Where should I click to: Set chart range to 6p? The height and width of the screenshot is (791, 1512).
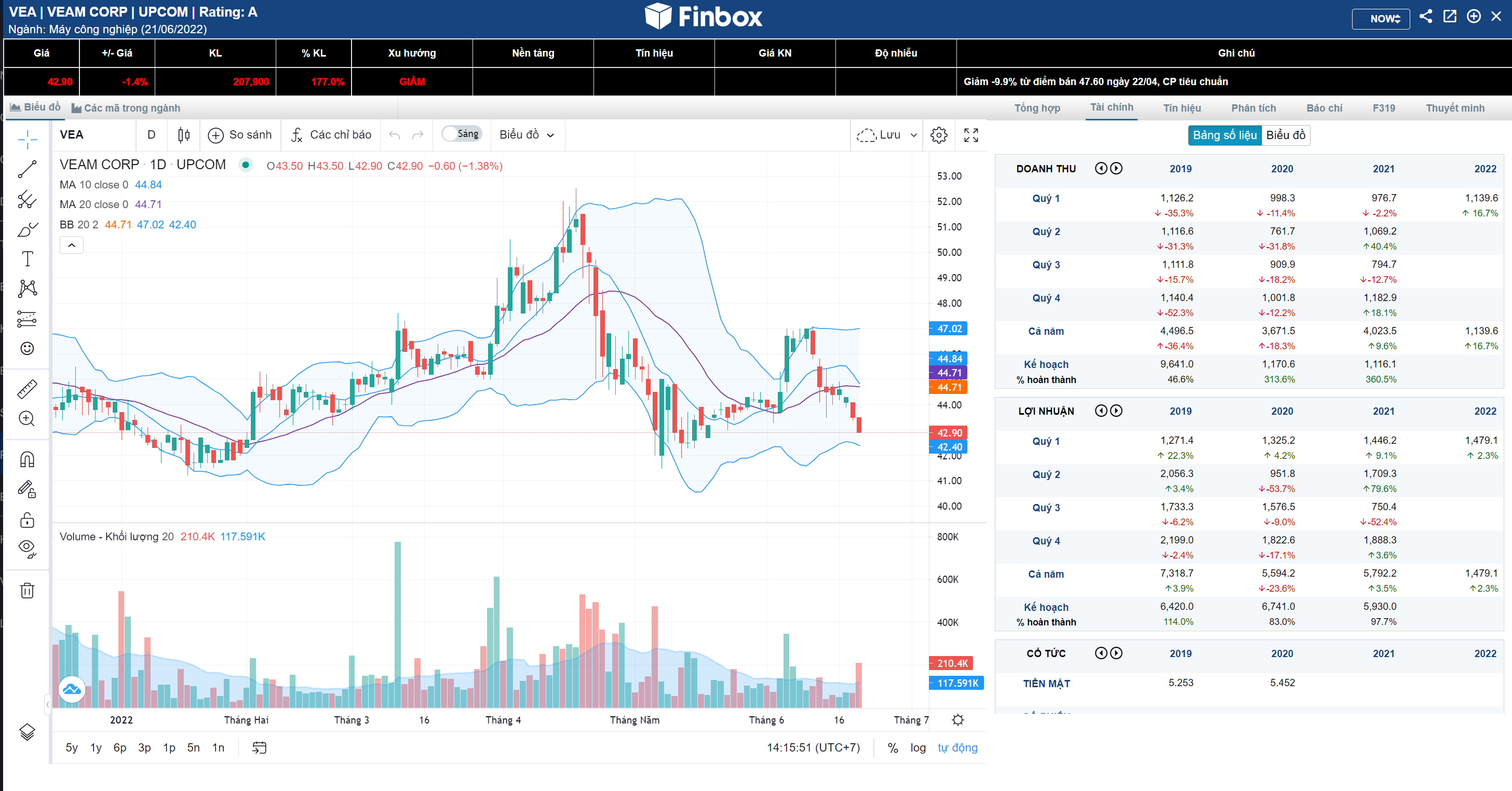point(120,747)
